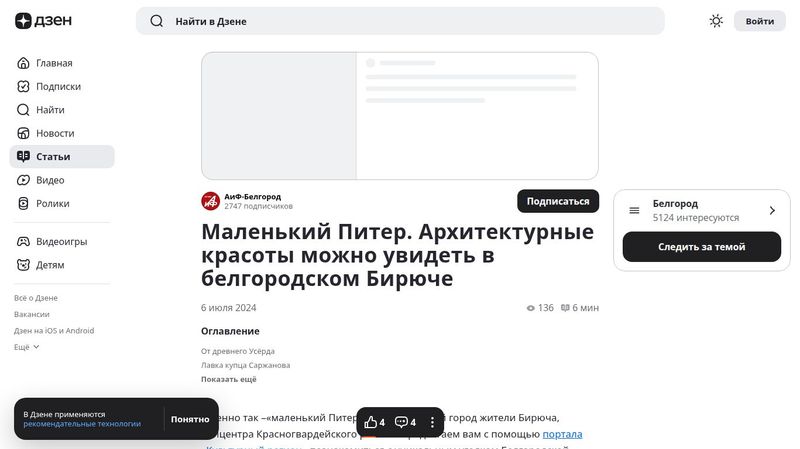Expand the Ещё sidebar menu
This screenshot has width=800, height=449.
click(x=27, y=347)
